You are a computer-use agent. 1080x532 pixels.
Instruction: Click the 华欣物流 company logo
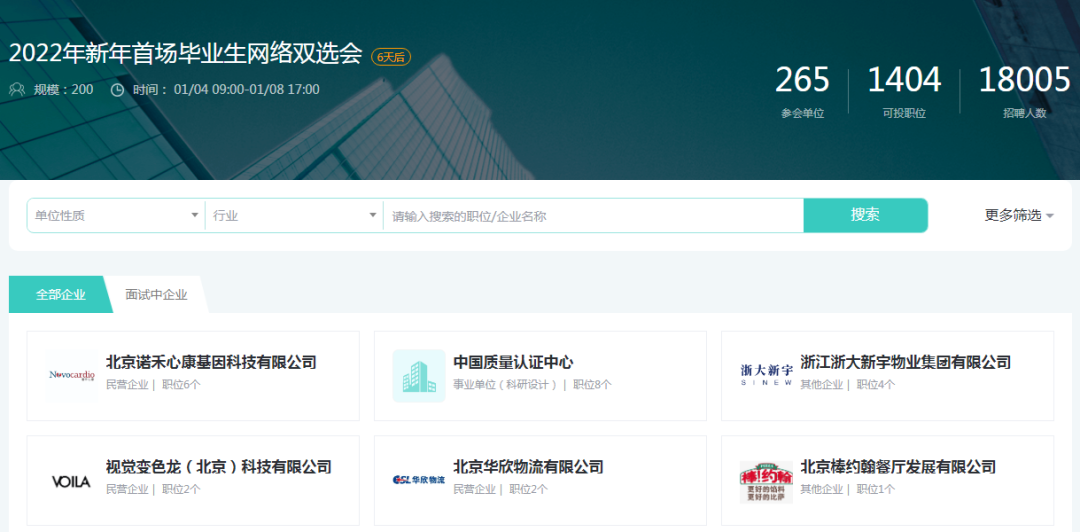(x=419, y=480)
